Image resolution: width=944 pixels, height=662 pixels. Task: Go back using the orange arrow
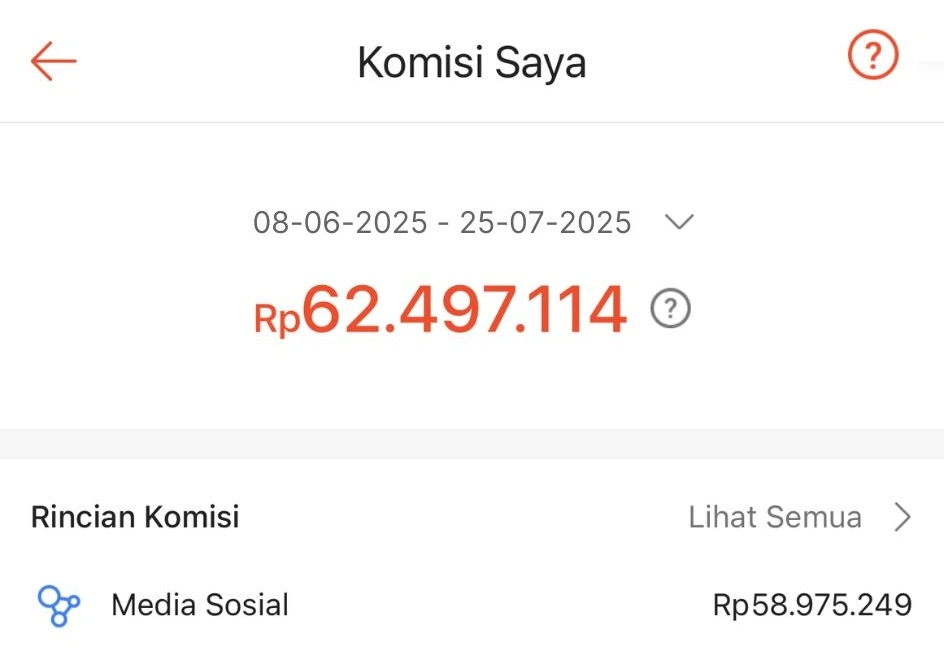[54, 61]
